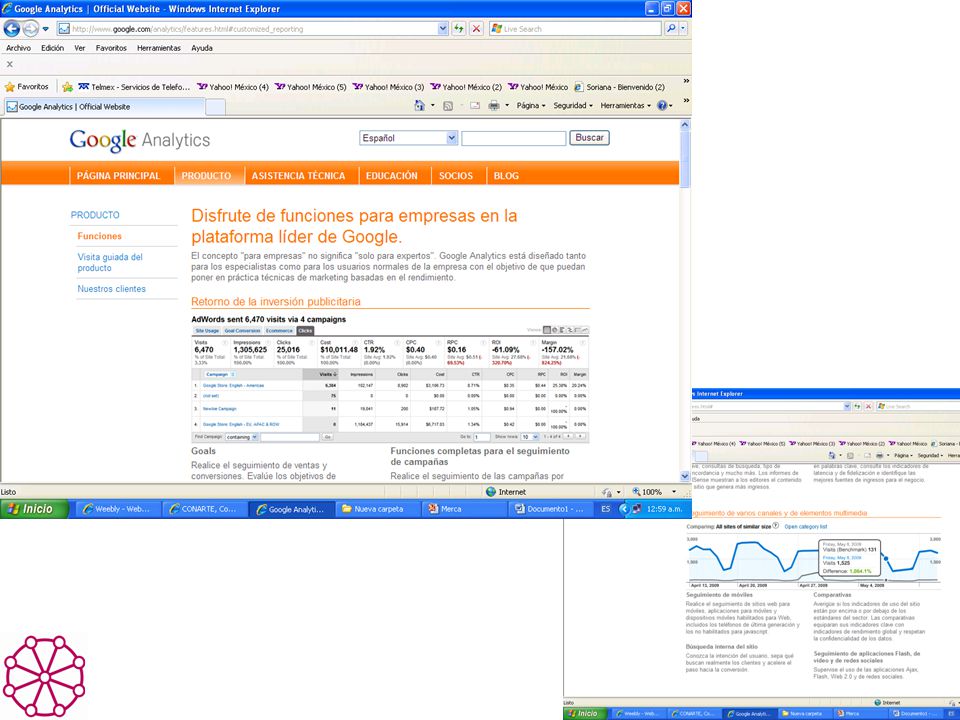Open the Herramientas command bar dropdown

pos(625,105)
